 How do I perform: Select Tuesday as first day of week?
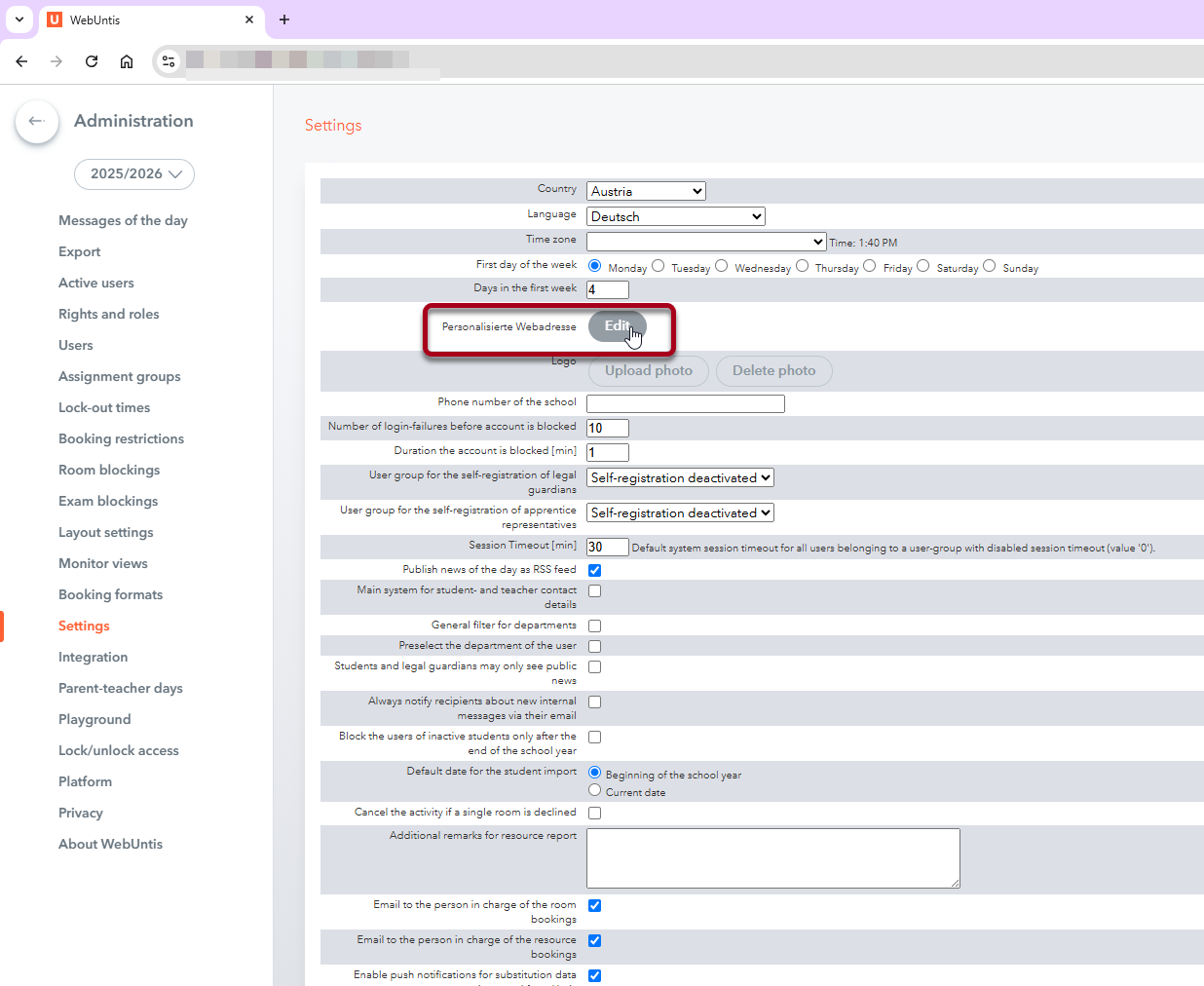tap(658, 266)
